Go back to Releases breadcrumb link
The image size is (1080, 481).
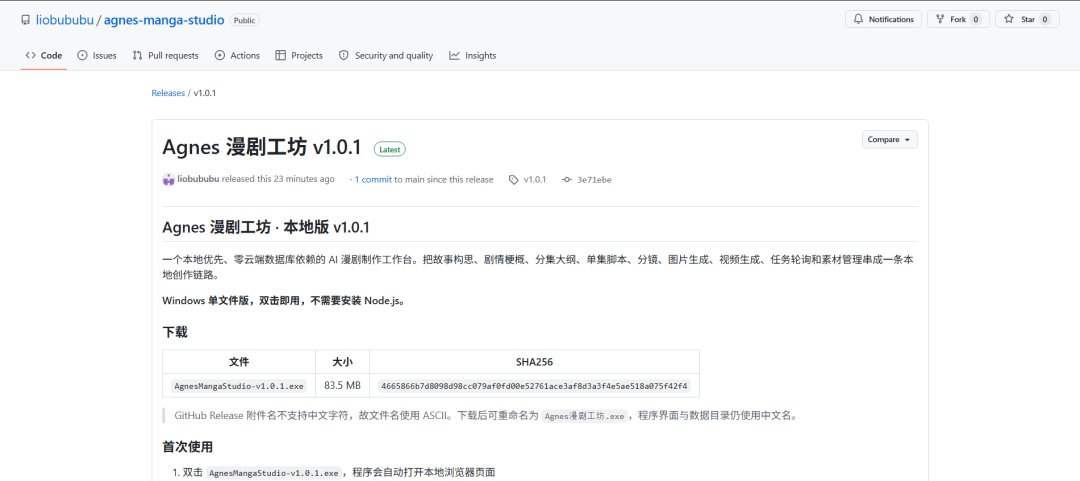click(168, 92)
